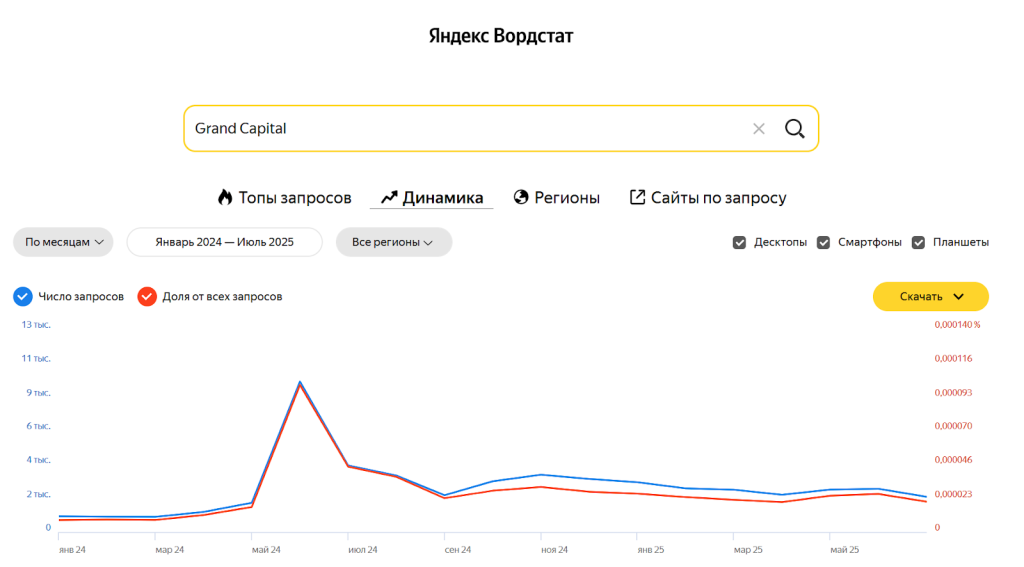
Task: Toggle the blue Число запросов series
Action: click(23, 296)
